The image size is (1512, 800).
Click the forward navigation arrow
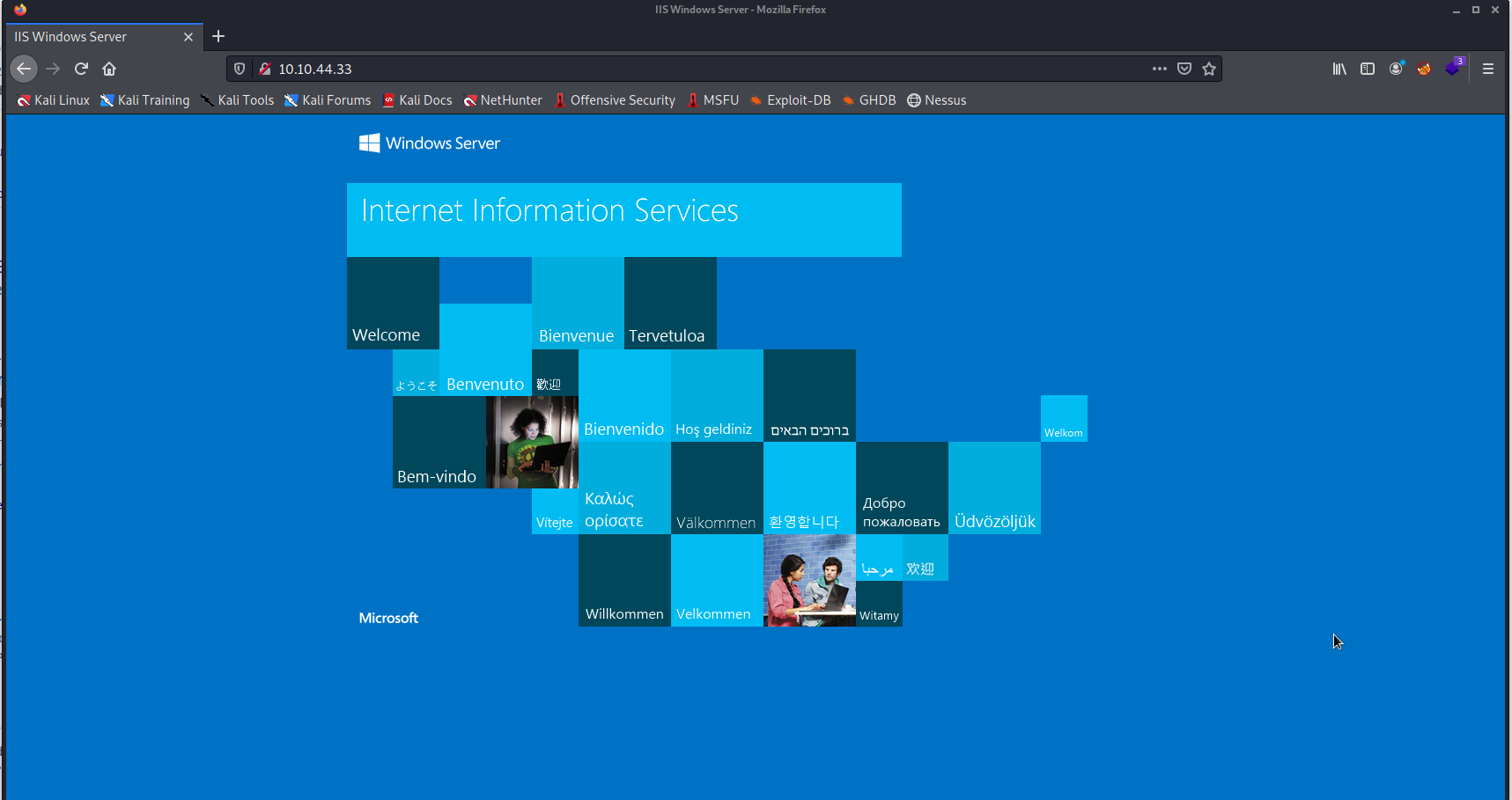point(53,69)
